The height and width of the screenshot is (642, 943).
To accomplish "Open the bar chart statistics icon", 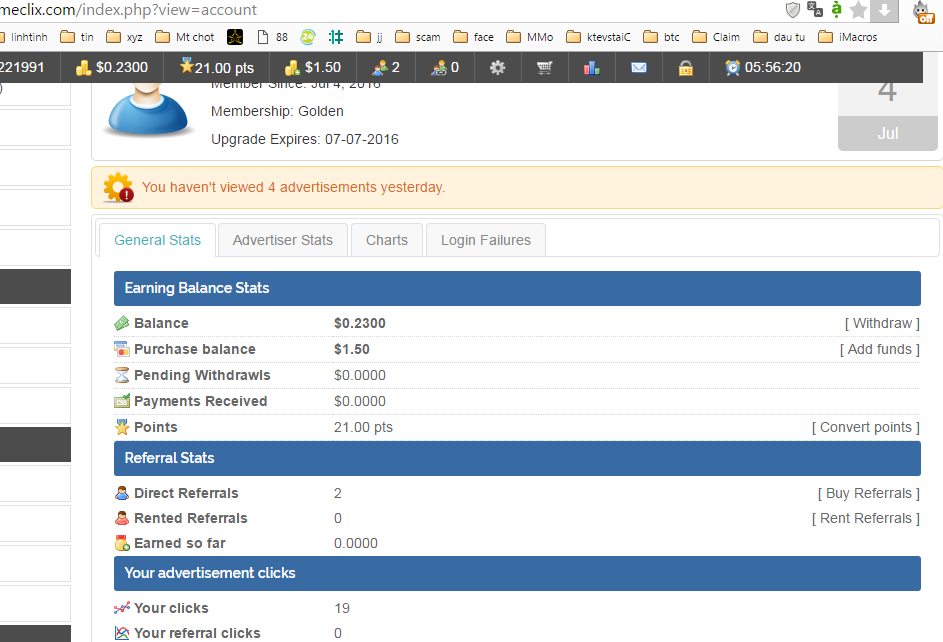I will (x=591, y=67).
